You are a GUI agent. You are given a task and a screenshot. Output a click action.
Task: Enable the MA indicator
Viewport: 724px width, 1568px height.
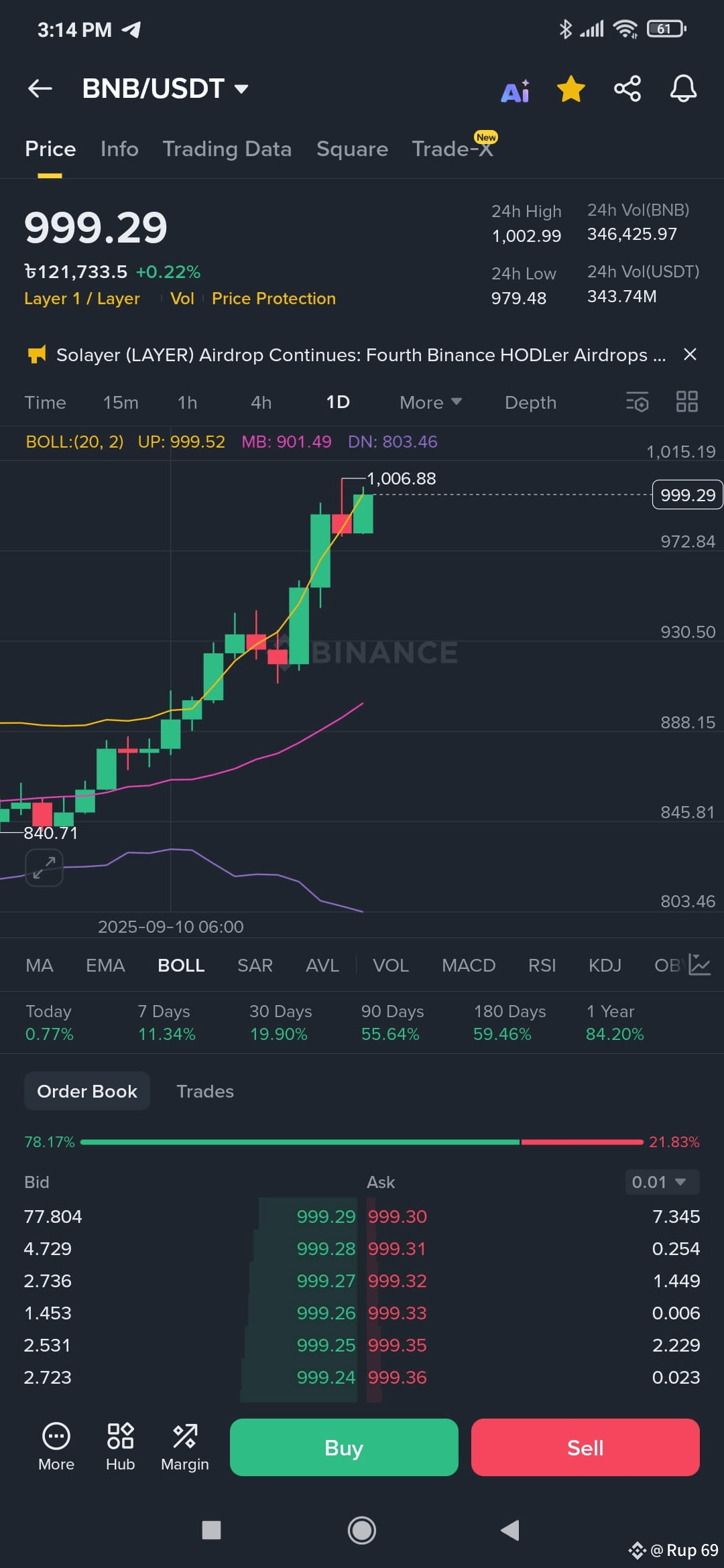tap(39, 965)
